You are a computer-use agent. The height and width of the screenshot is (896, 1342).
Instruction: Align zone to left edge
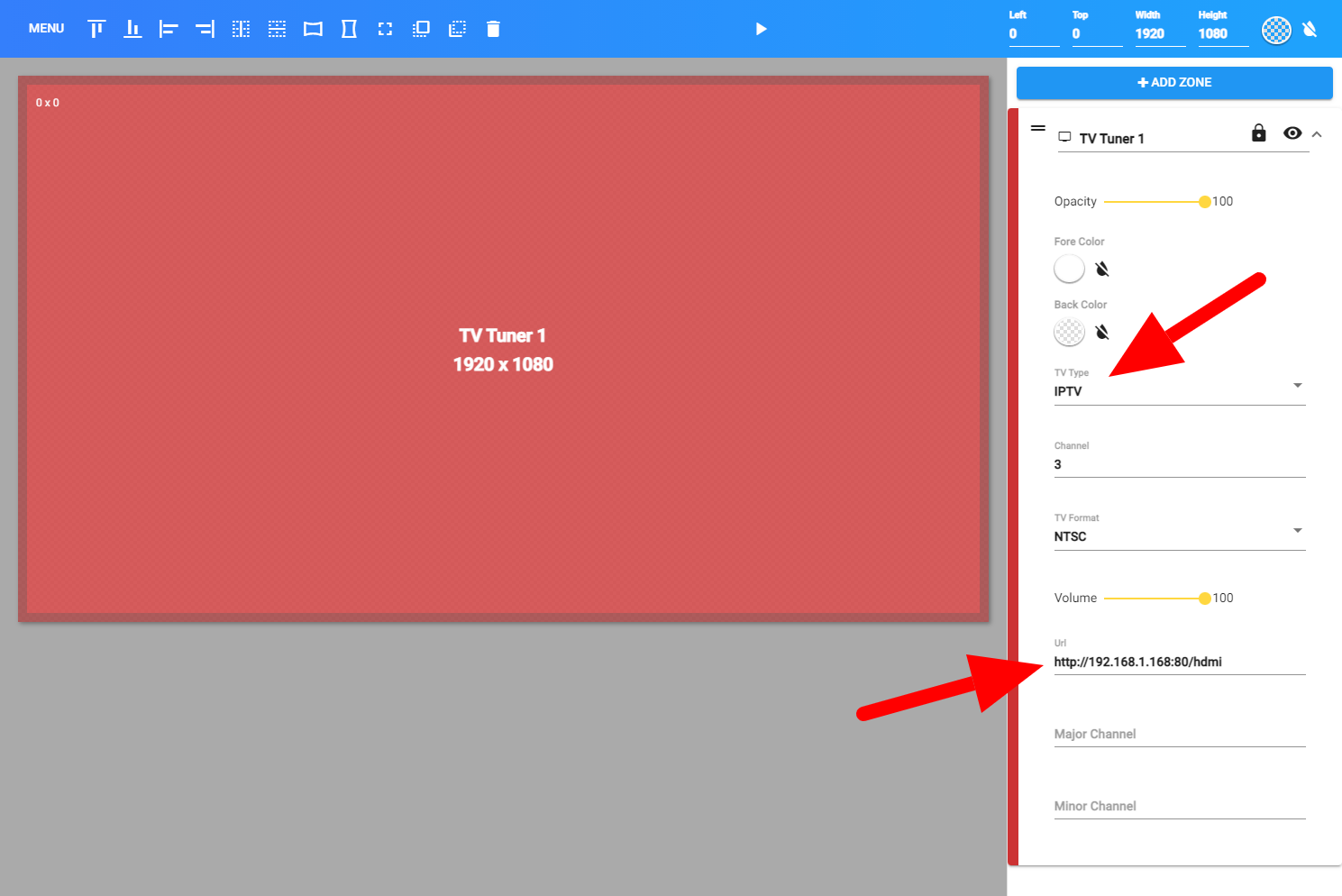pyautogui.click(x=169, y=29)
